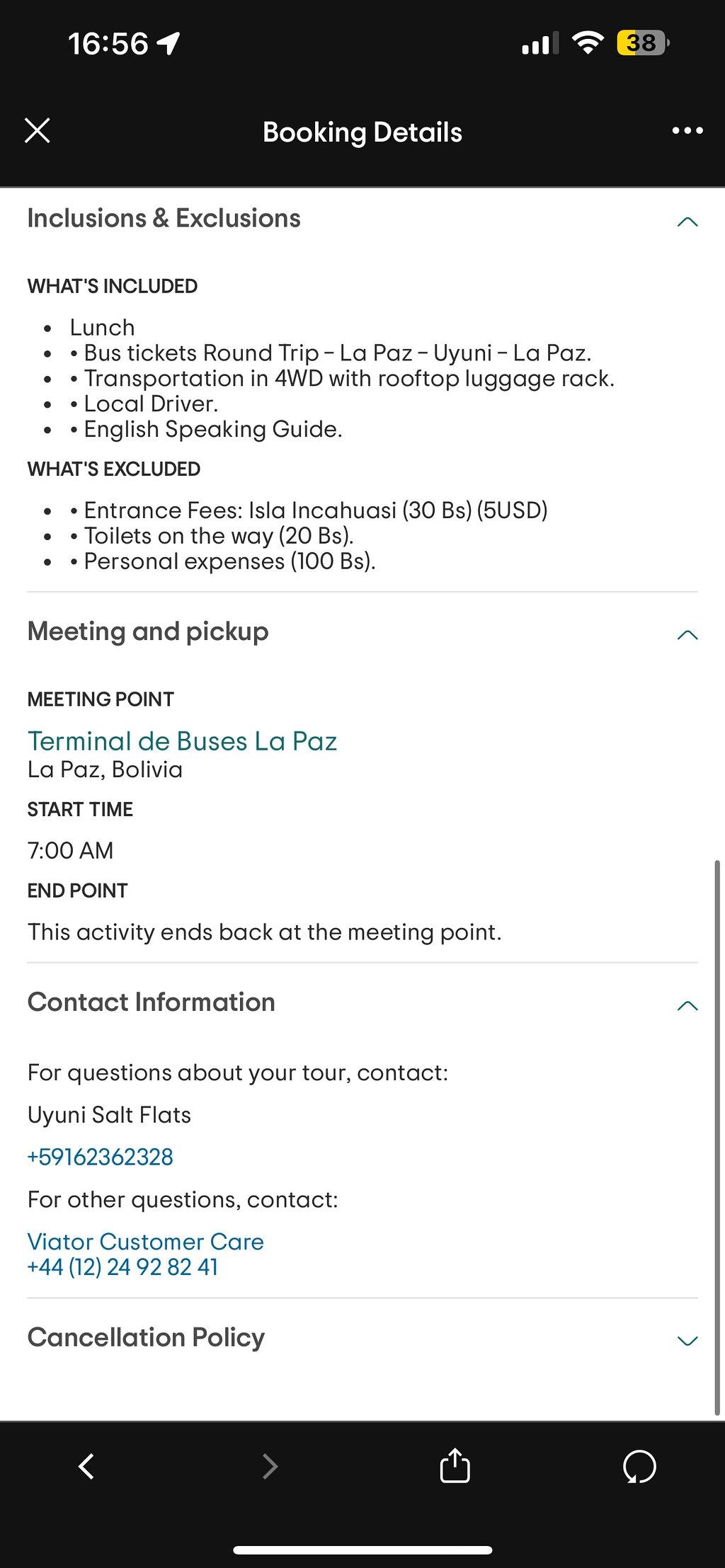Screen dimensions: 725x1568
Task: Collapse the Meeting and pickup section
Action: coord(687,635)
